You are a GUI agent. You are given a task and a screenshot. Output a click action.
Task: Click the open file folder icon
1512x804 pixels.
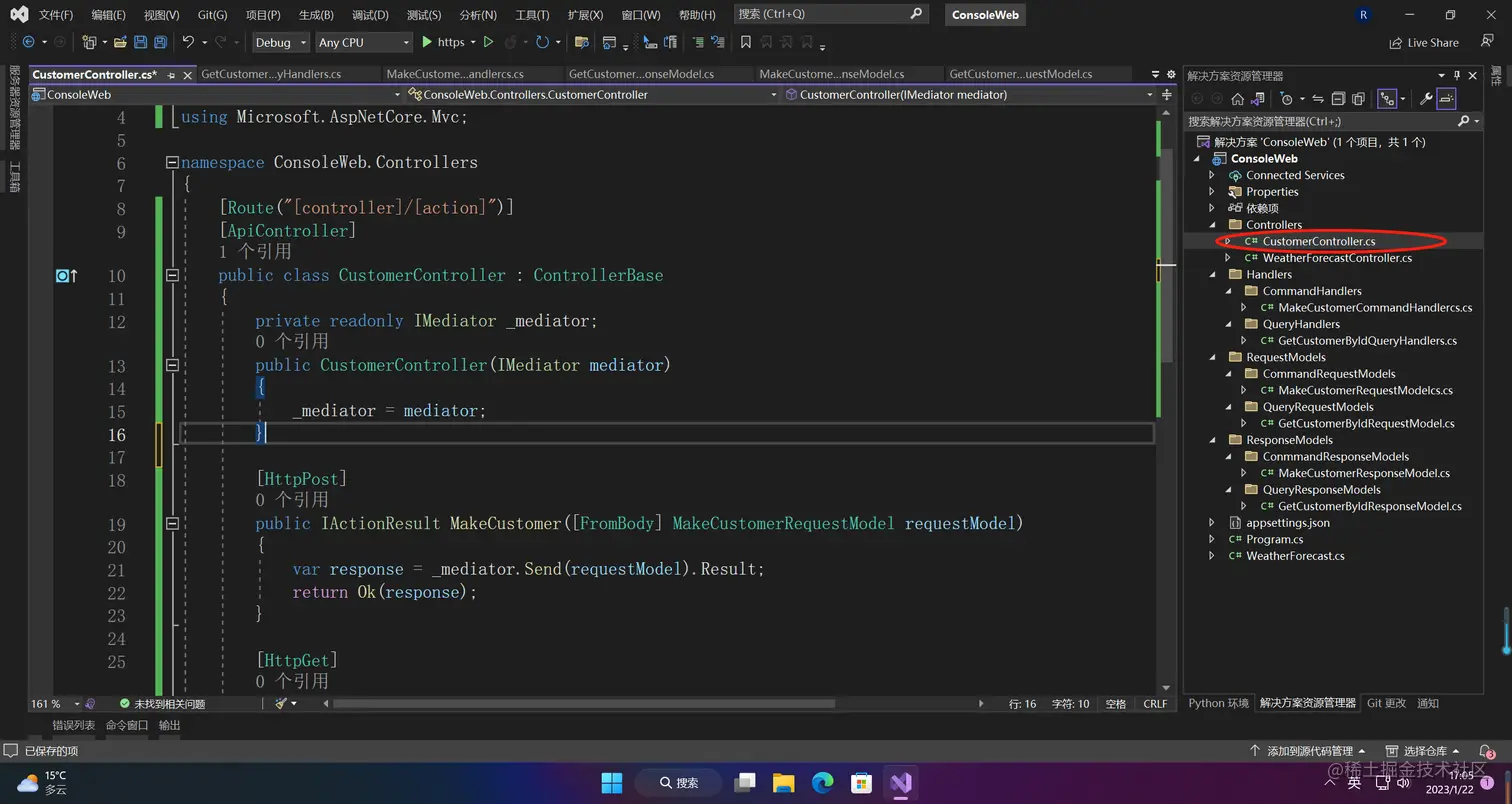click(120, 42)
